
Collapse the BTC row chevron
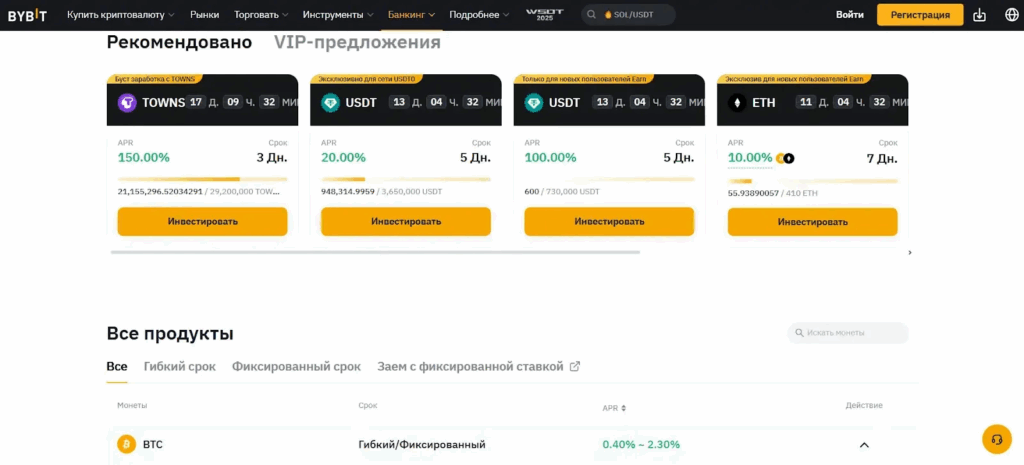(x=864, y=445)
